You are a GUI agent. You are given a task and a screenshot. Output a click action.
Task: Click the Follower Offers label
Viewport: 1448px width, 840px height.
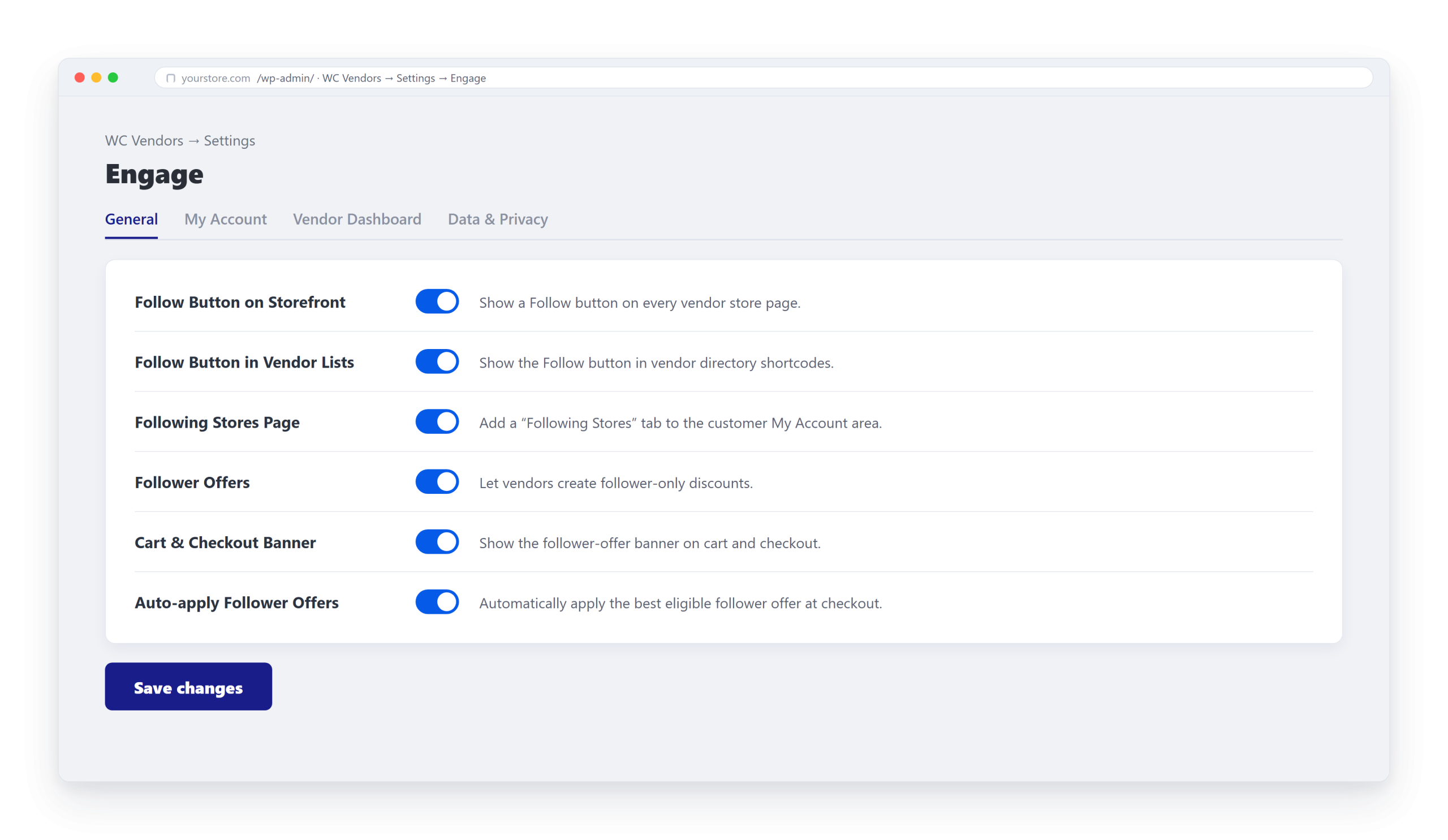click(192, 483)
